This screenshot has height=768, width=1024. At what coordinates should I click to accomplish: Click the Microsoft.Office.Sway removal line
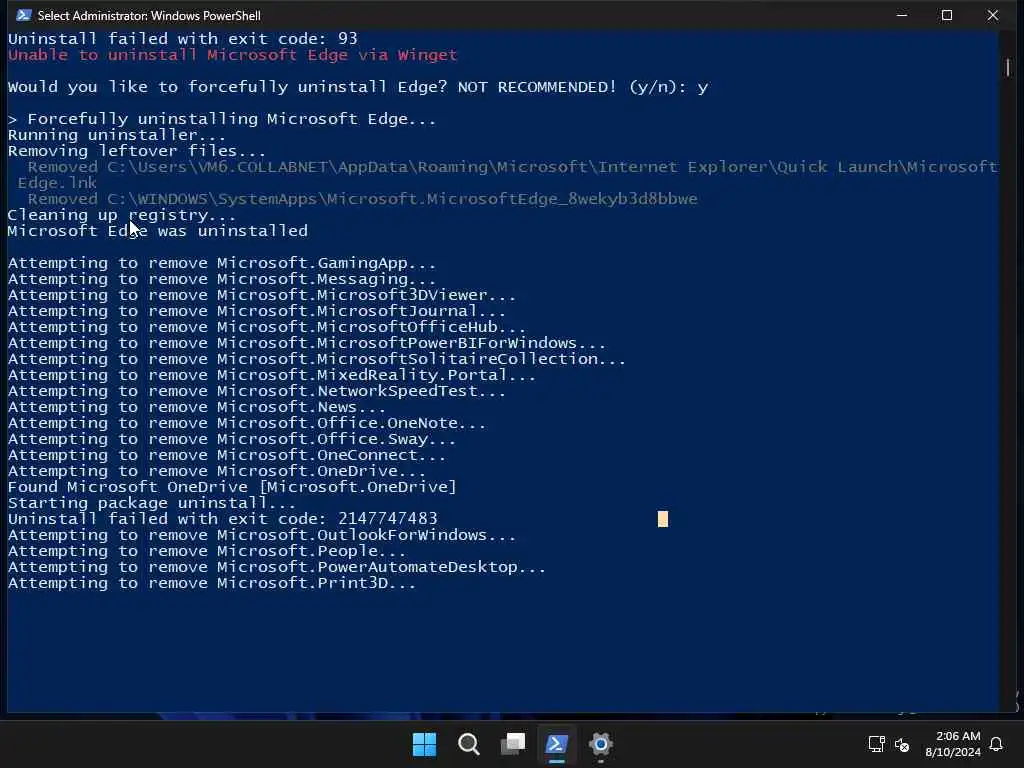tap(232, 439)
